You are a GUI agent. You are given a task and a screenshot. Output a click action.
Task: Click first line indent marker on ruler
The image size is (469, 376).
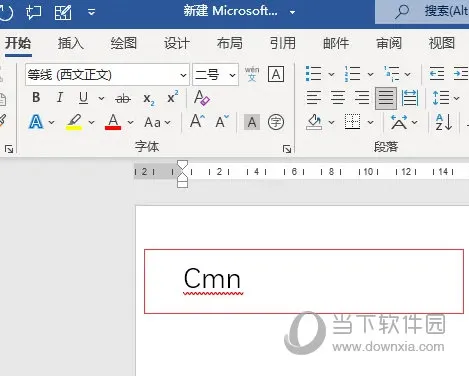click(x=182, y=164)
